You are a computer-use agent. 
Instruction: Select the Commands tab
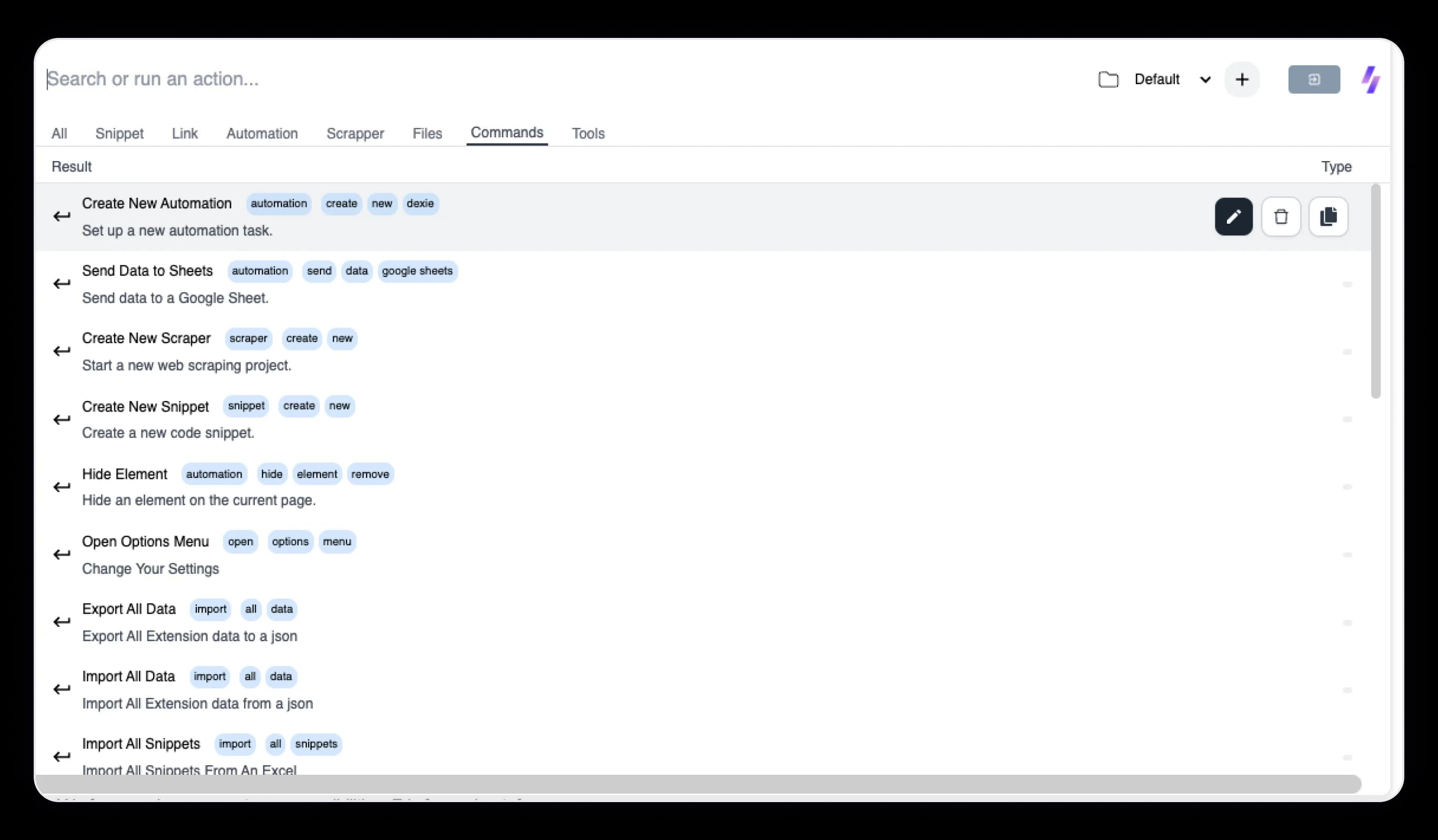[x=507, y=133]
